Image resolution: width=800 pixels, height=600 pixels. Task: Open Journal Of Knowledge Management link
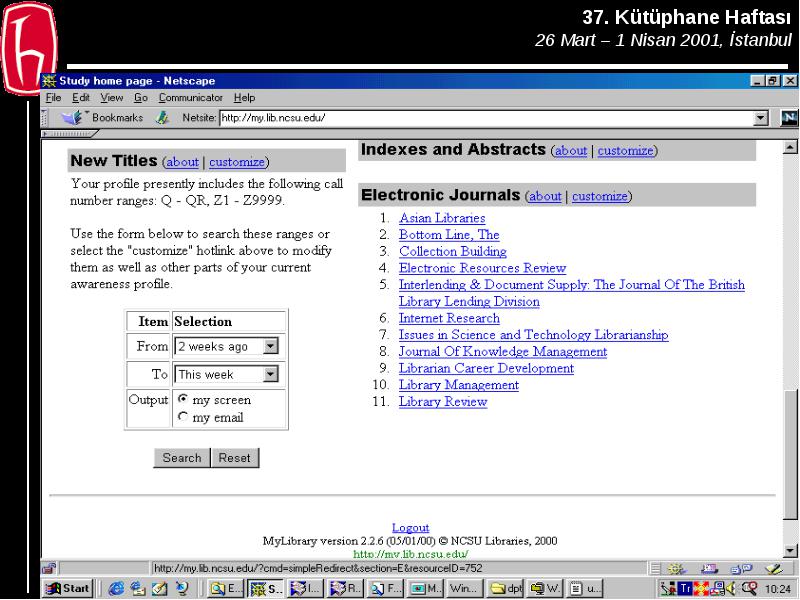pyautogui.click(x=503, y=352)
